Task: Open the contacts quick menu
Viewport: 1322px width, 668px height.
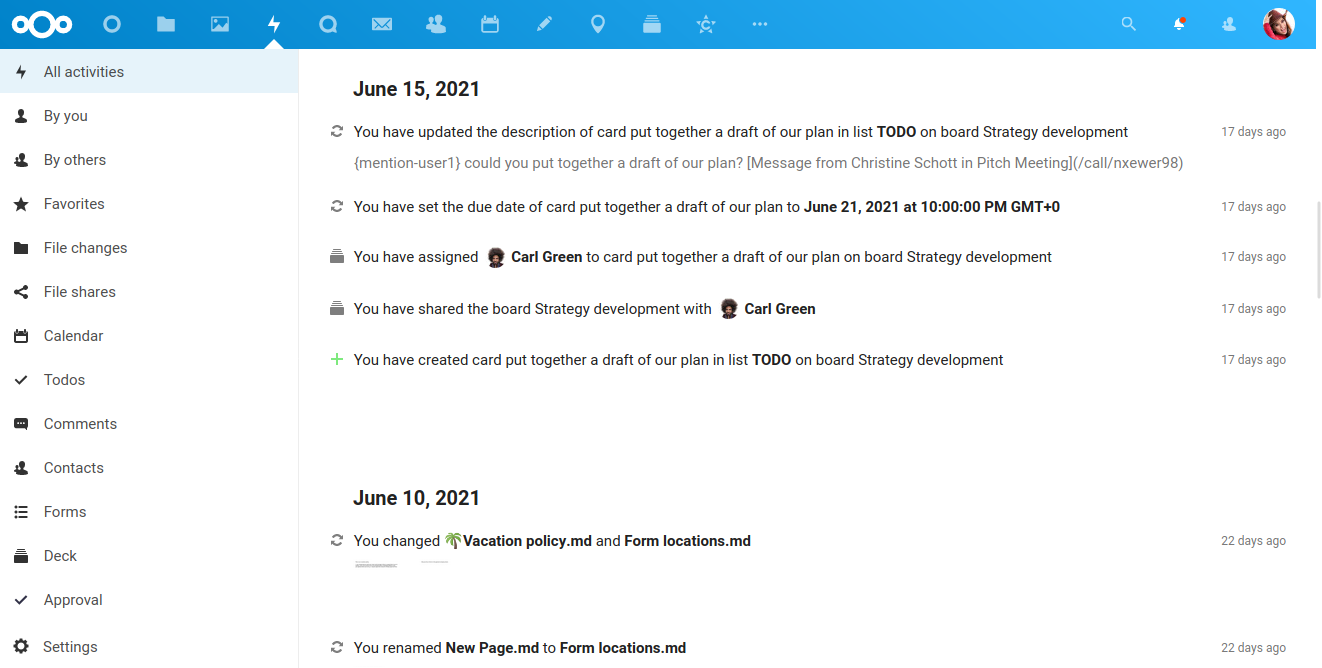Action: [1228, 23]
